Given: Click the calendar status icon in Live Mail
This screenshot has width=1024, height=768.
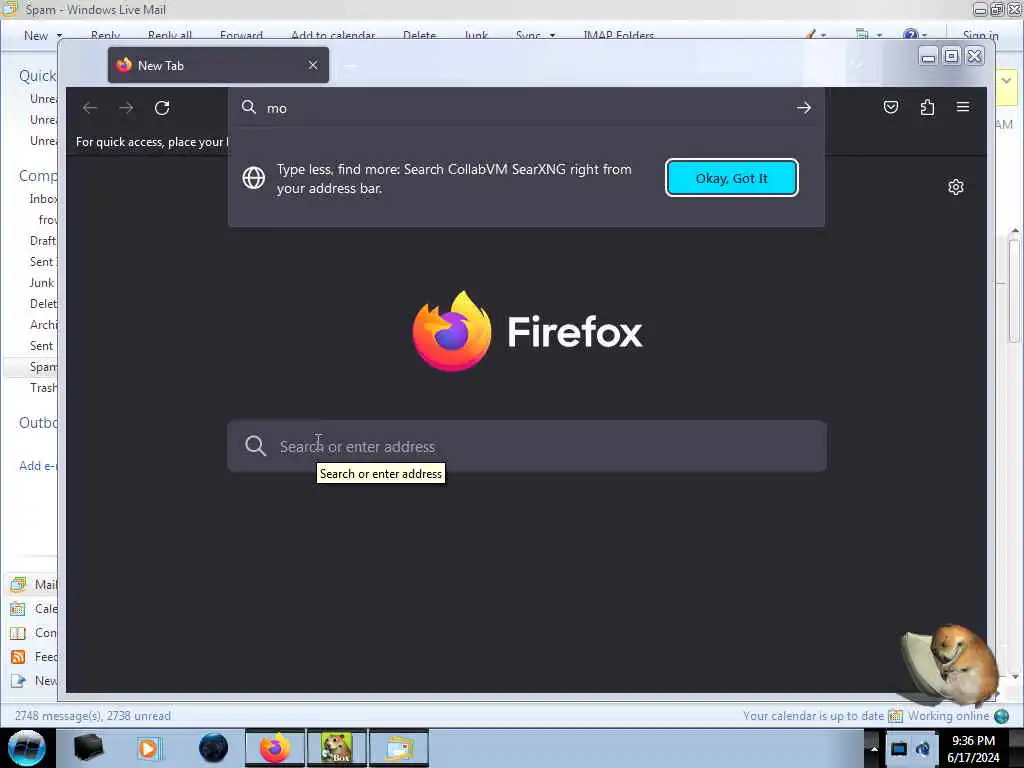Looking at the screenshot, I should (895, 716).
